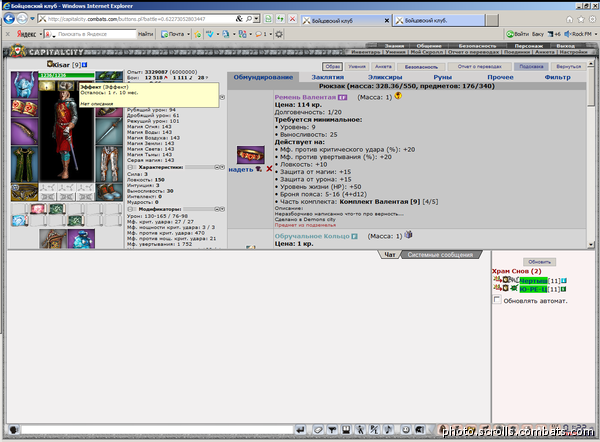Click the send message arrow icon
The width and height of the screenshot is (600, 442).
coord(300,430)
